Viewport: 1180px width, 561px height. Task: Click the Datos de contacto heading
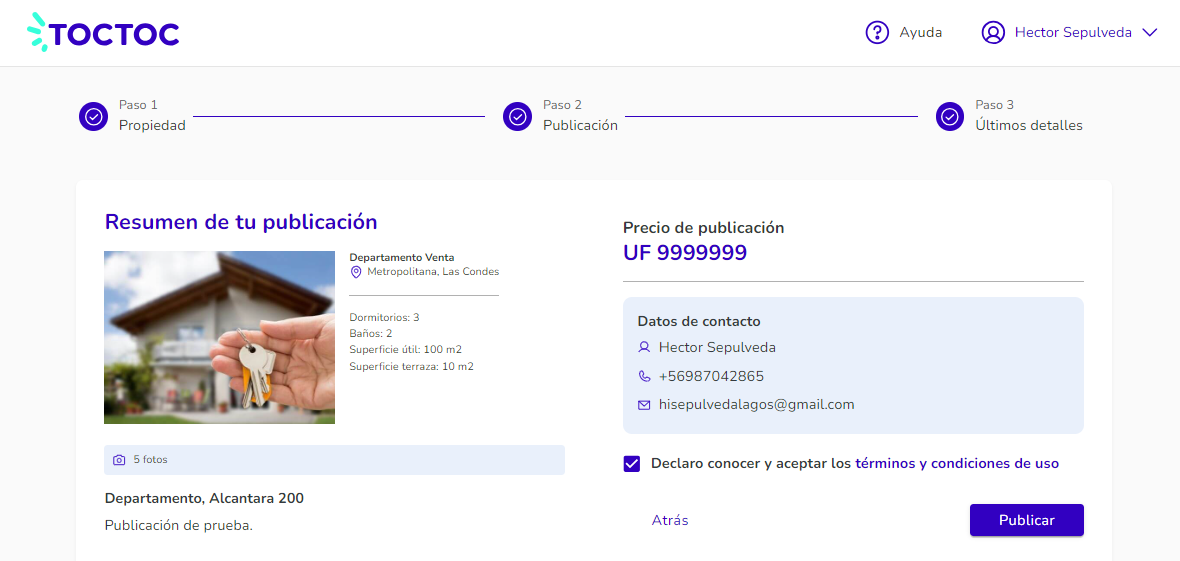coord(699,322)
